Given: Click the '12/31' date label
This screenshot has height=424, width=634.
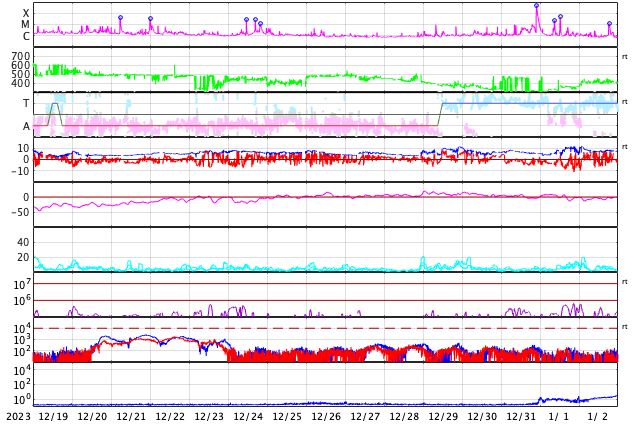Looking at the screenshot, I should click(521, 417).
